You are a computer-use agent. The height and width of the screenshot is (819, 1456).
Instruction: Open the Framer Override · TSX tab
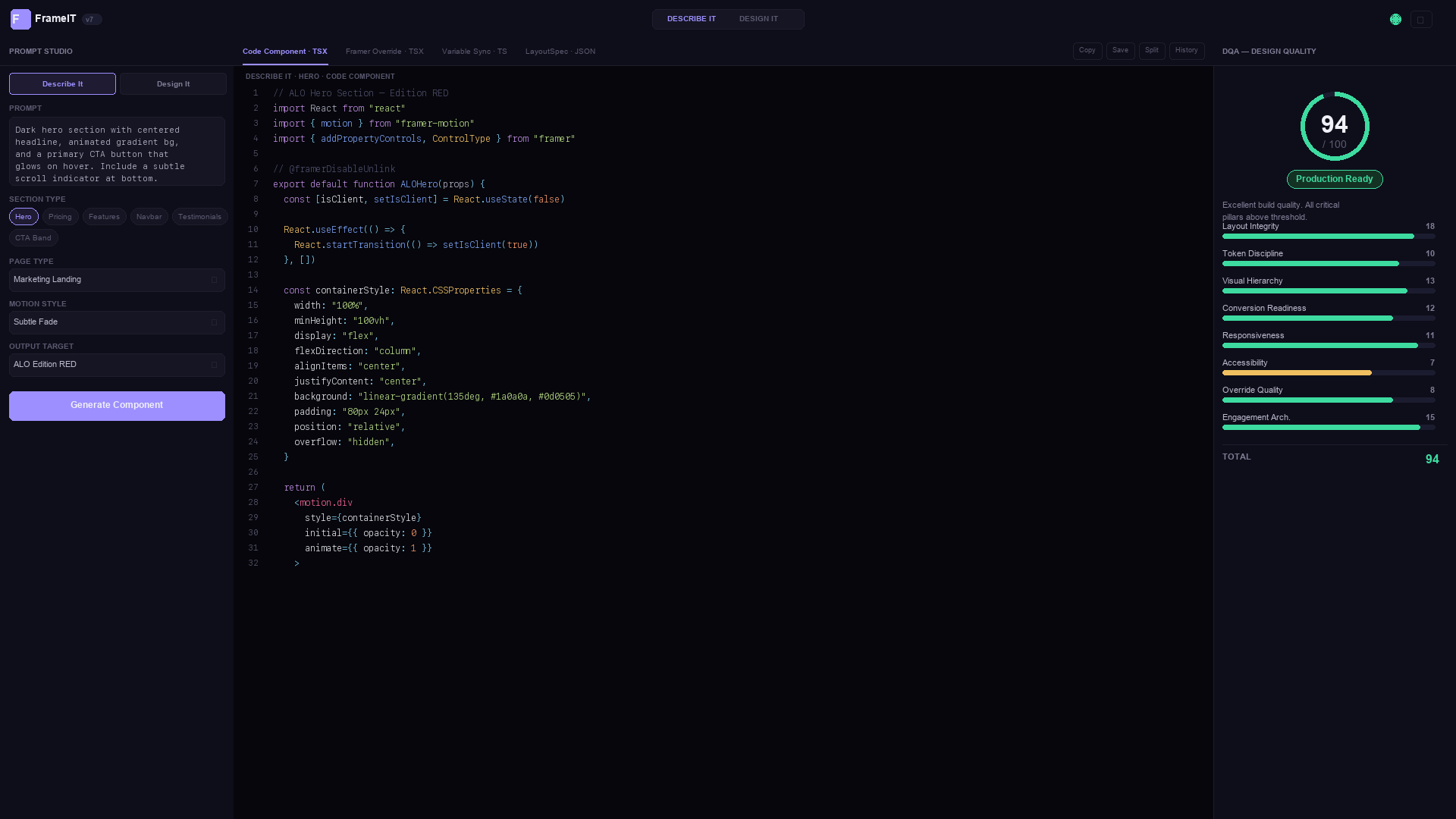tap(384, 52)
